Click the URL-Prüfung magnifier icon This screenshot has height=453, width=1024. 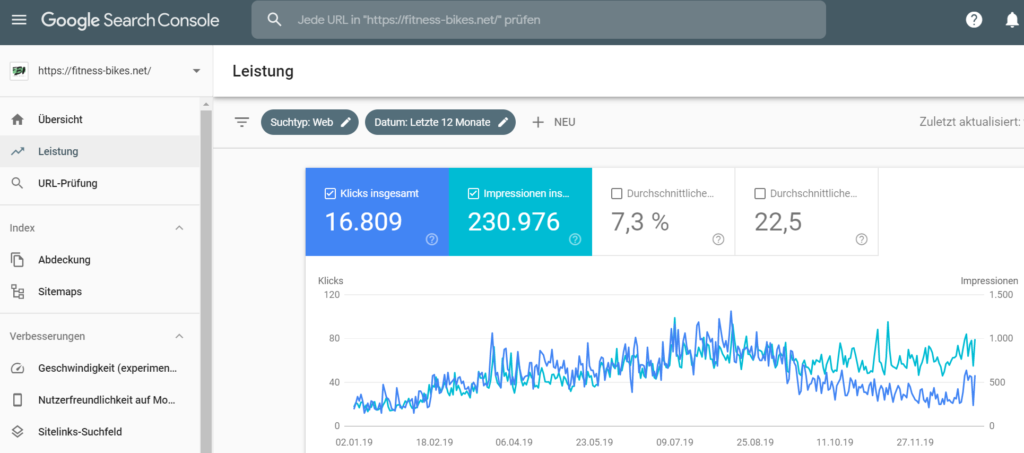[x=18, y=183]
